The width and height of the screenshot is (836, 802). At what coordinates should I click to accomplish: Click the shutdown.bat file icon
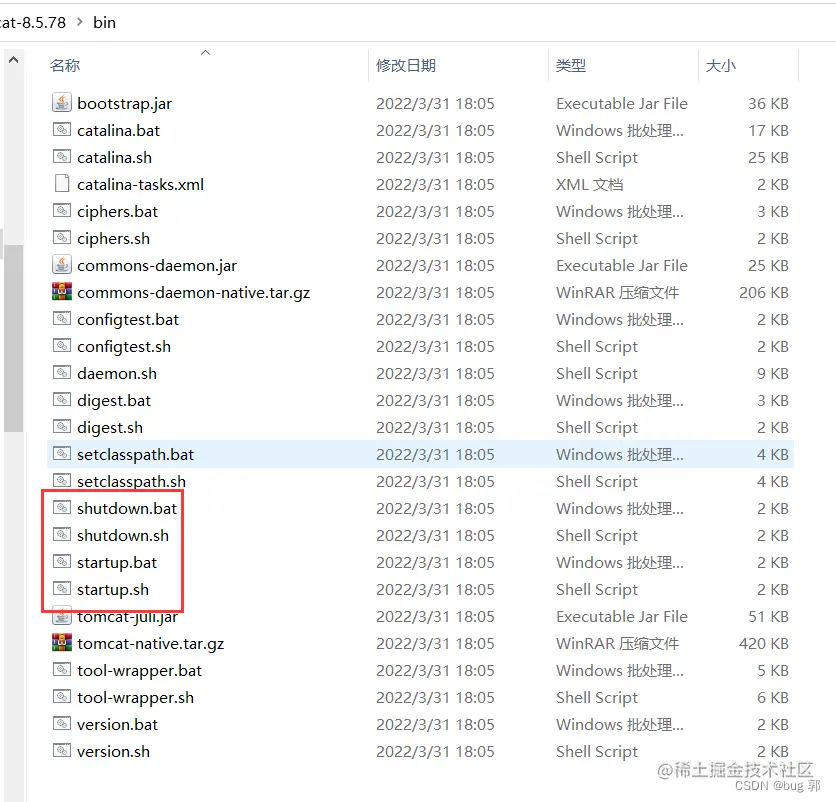coord(62,508)
